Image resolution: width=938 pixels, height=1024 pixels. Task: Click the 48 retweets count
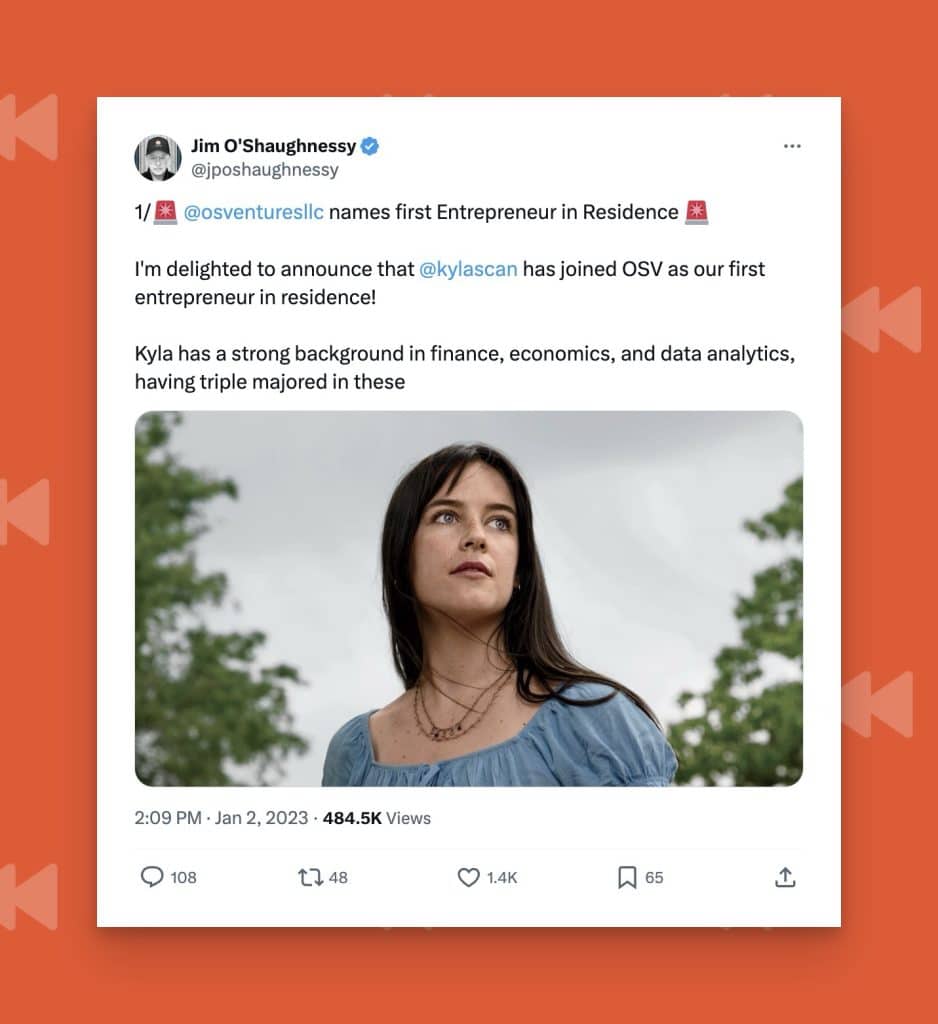[338, 878]
